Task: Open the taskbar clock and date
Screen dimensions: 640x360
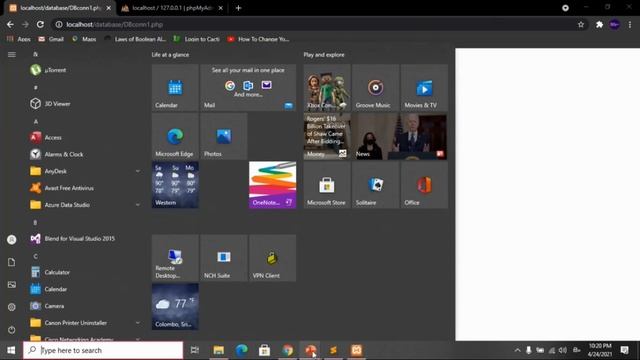Action: click(600, 350)
